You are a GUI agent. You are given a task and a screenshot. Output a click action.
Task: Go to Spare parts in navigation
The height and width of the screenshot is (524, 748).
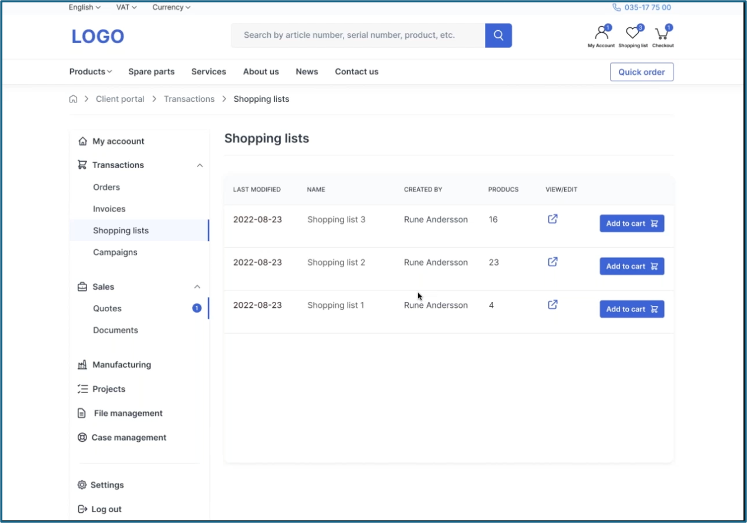pyautogui.click(x=151, y=72)
